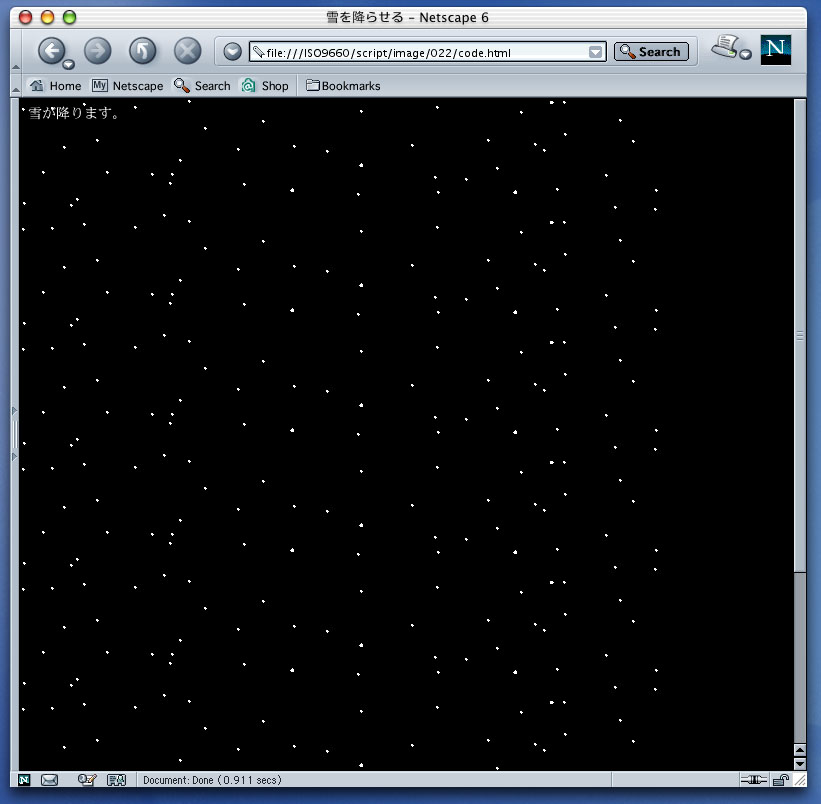Open Composer from the status bar pen icon
This screenshot has height=804, width=821.
86,780
